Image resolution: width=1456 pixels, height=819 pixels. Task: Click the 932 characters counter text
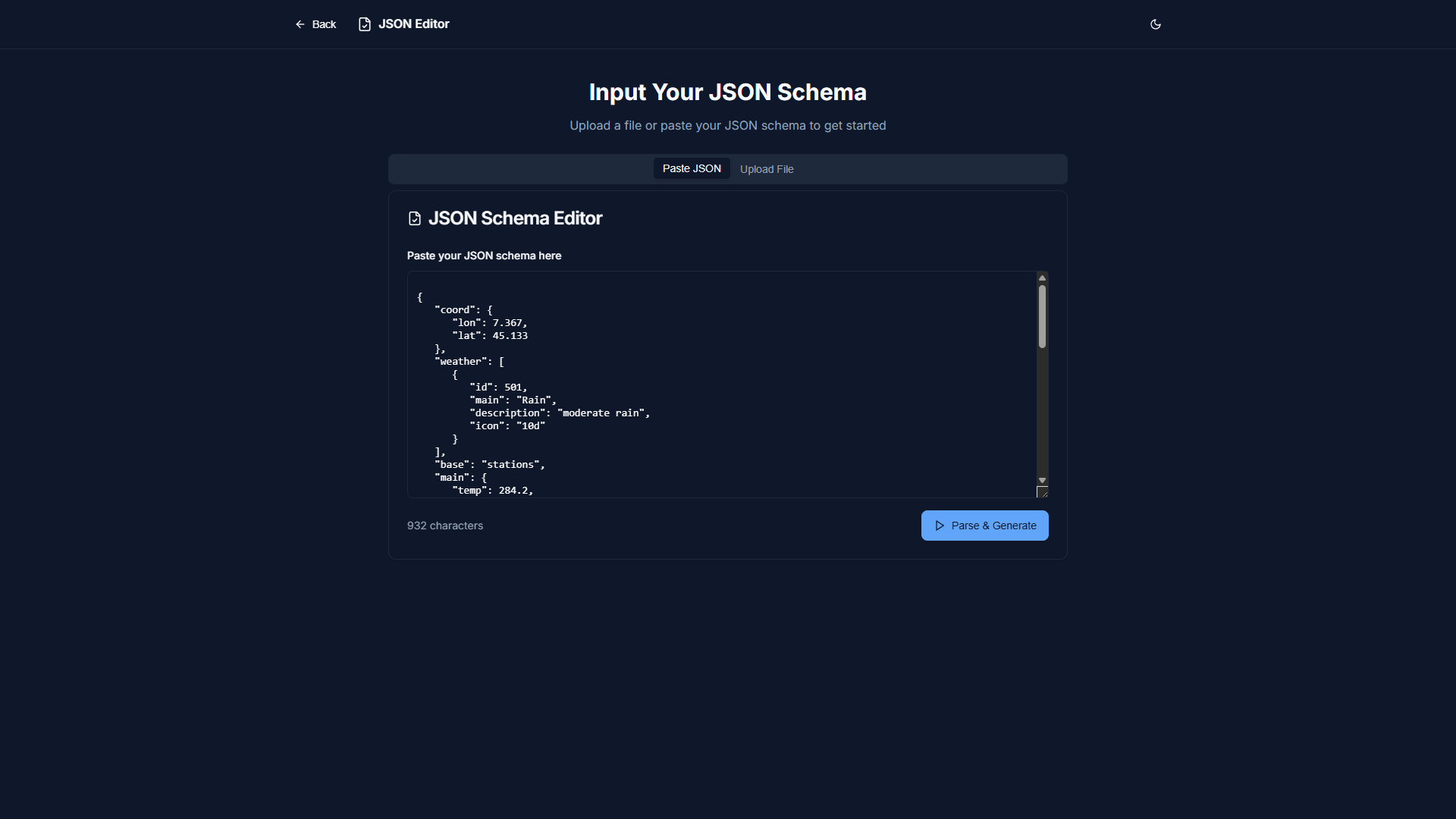click(x=445, y=526)
